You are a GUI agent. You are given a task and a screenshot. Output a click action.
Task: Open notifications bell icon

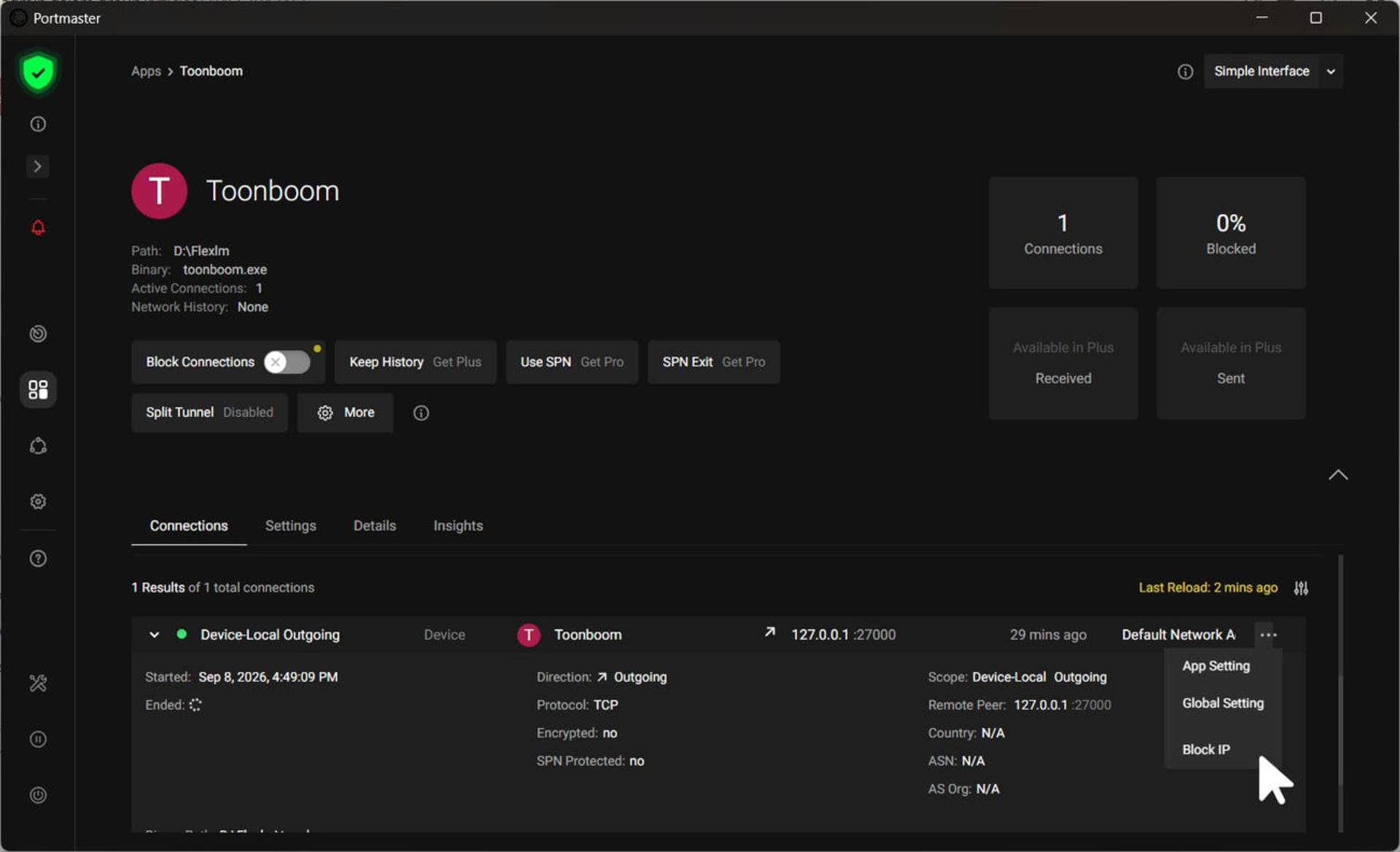tap(38, 228)
